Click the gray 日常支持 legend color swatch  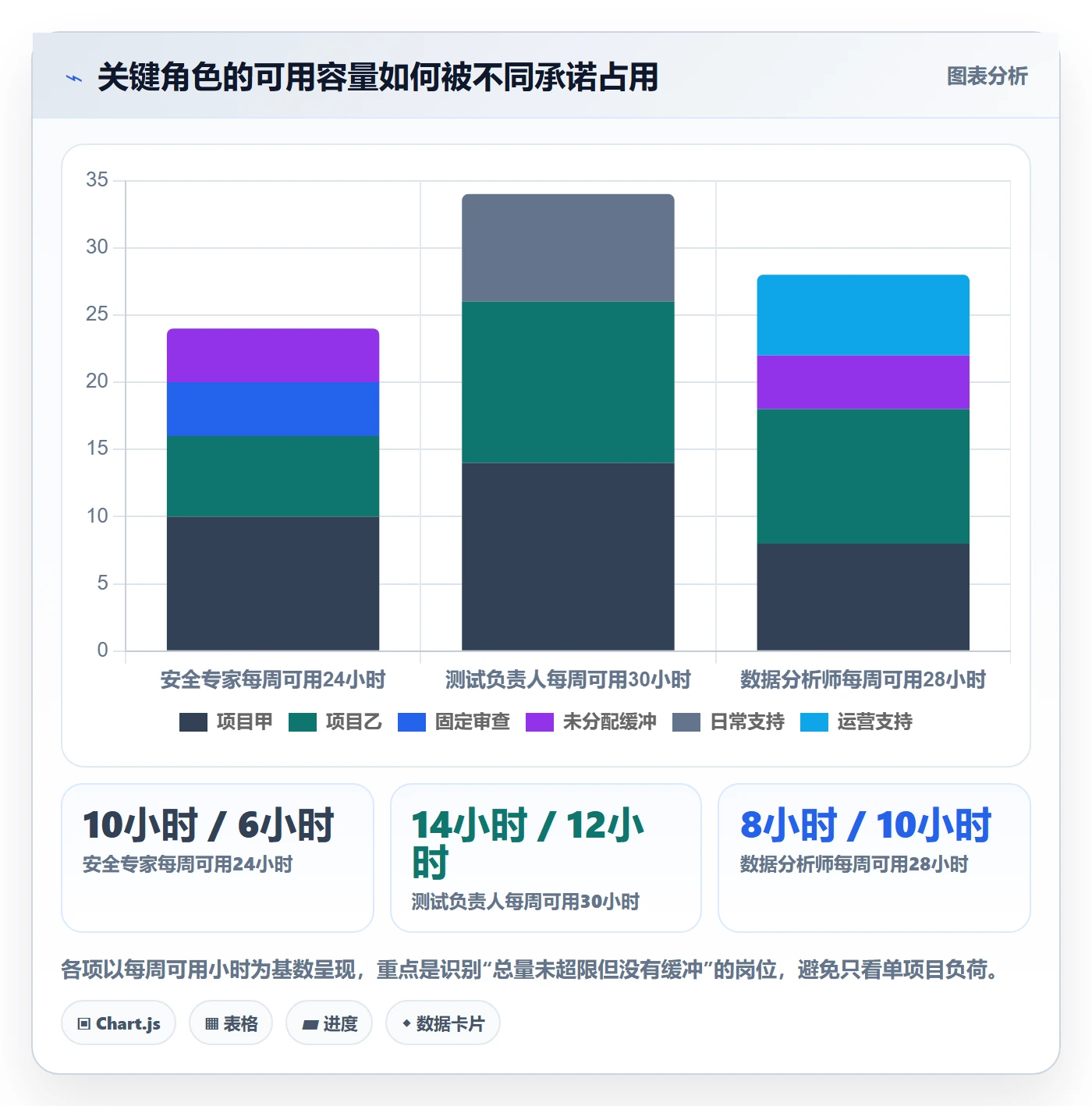686,722
